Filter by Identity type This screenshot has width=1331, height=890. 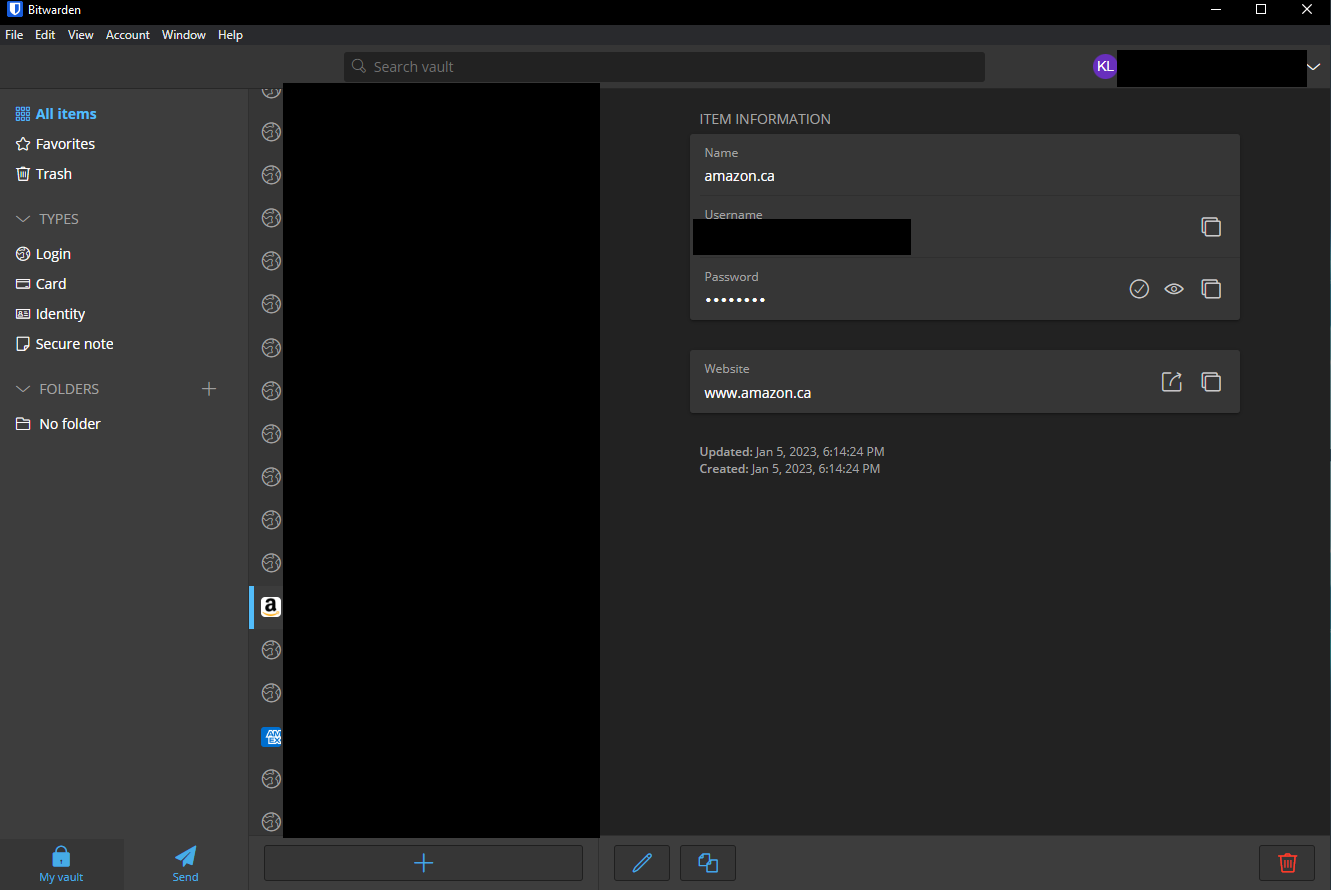[50, 314]
